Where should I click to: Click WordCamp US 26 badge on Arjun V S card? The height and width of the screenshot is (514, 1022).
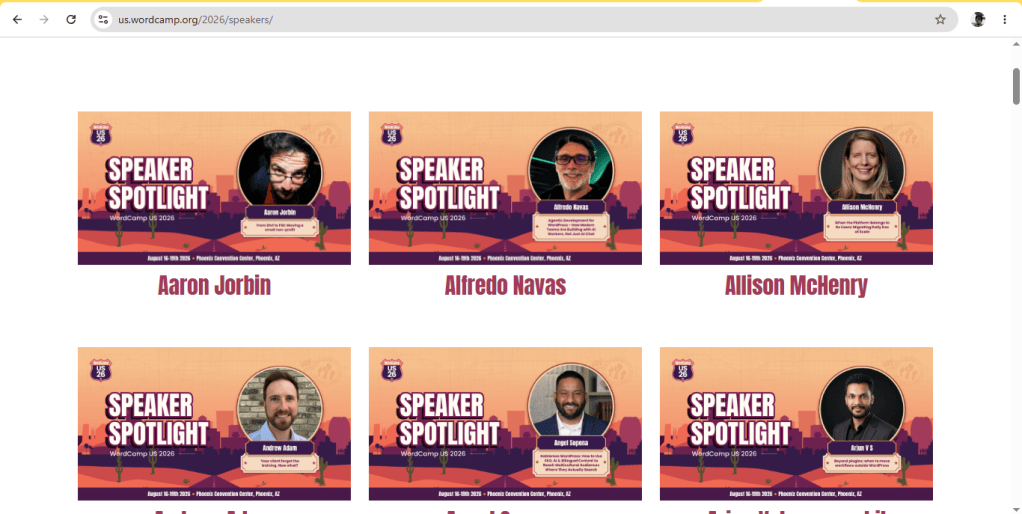click(x=682, y=370)
